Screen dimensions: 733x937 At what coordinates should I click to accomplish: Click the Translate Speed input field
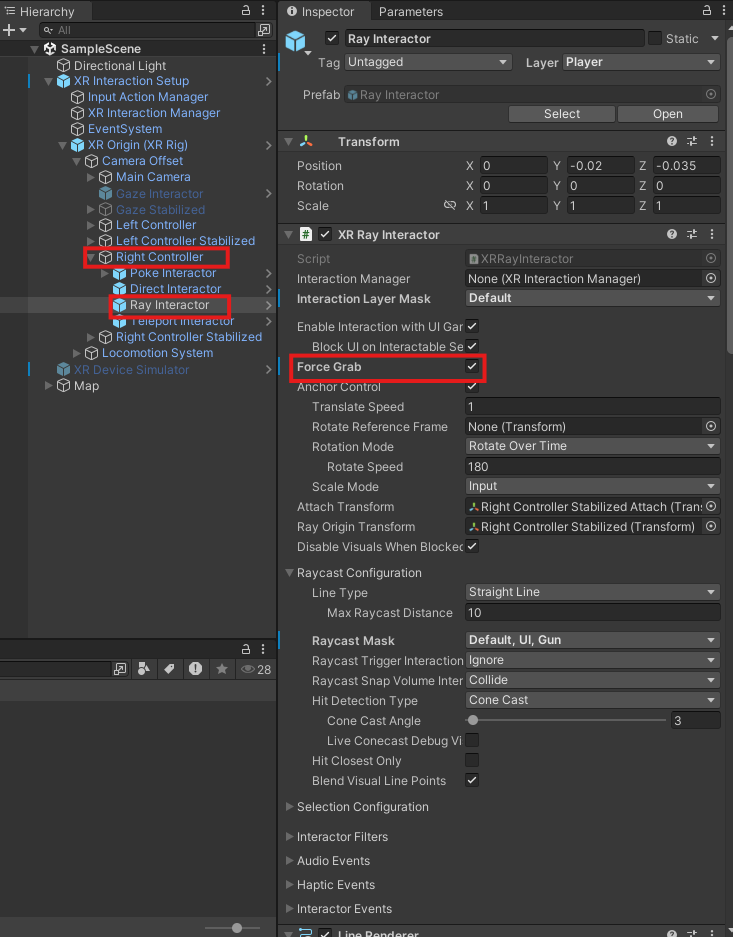pos(593,406)
